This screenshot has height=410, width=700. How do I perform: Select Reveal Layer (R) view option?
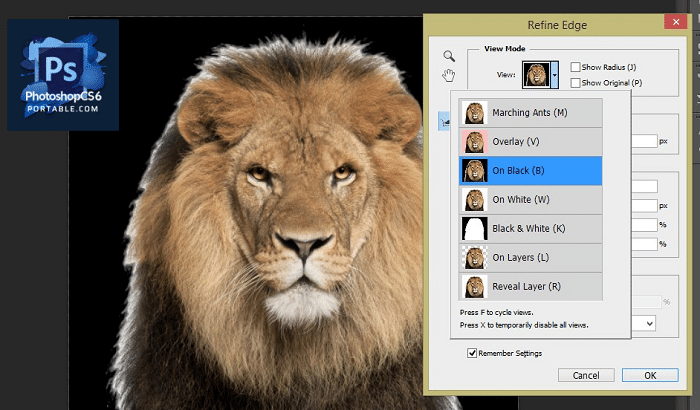[x=530, y=286]
